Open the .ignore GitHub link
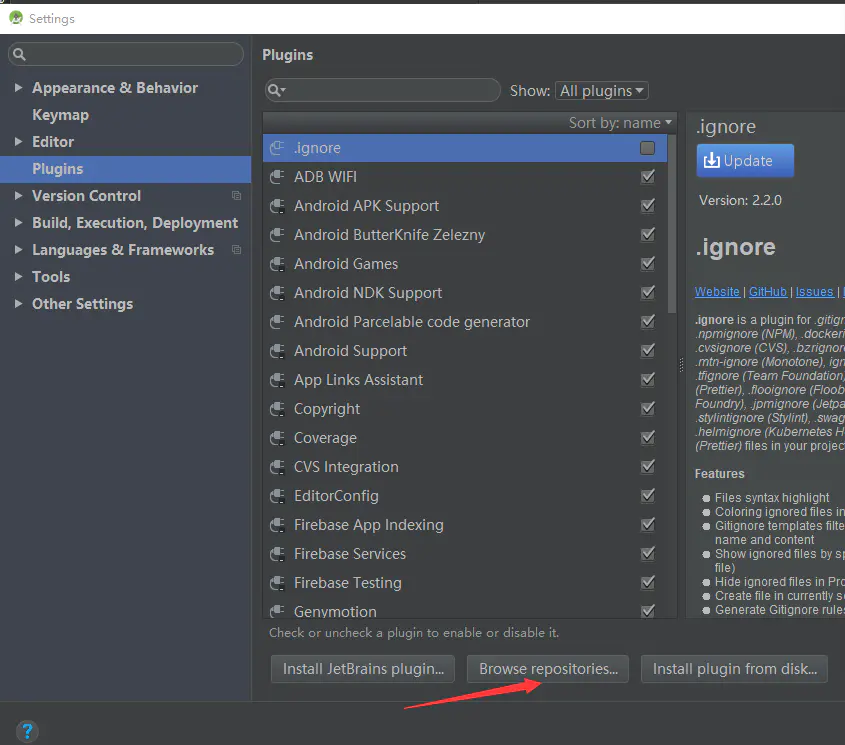Image resolution: width=845 pixels, height=745 pixels. 767,292
